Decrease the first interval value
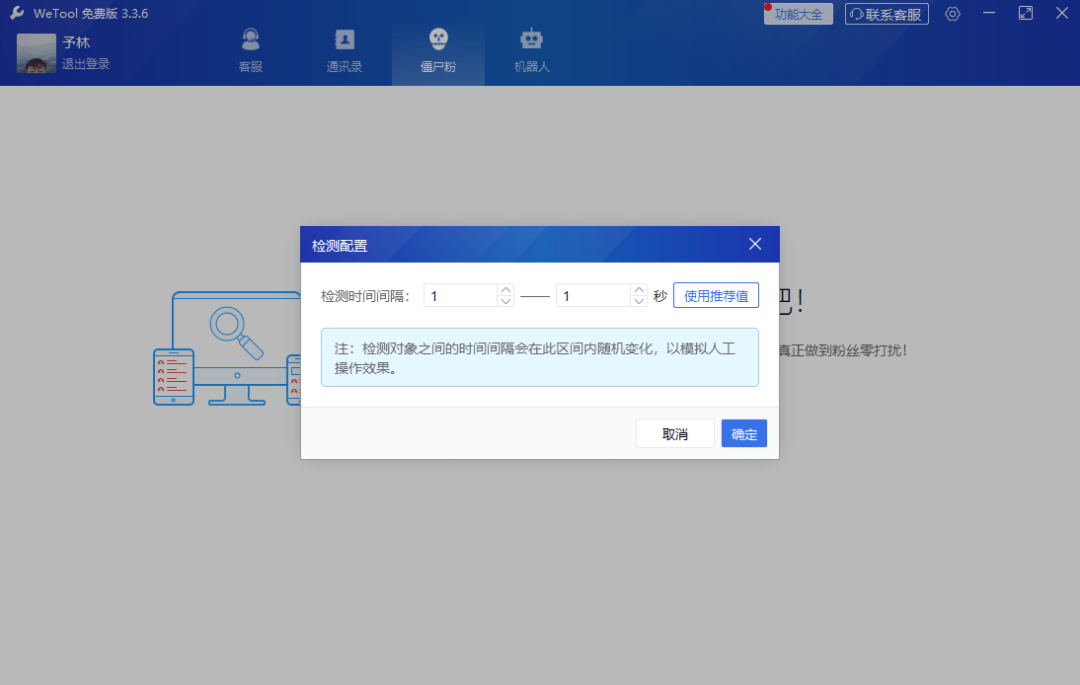 tap(506, 302)
